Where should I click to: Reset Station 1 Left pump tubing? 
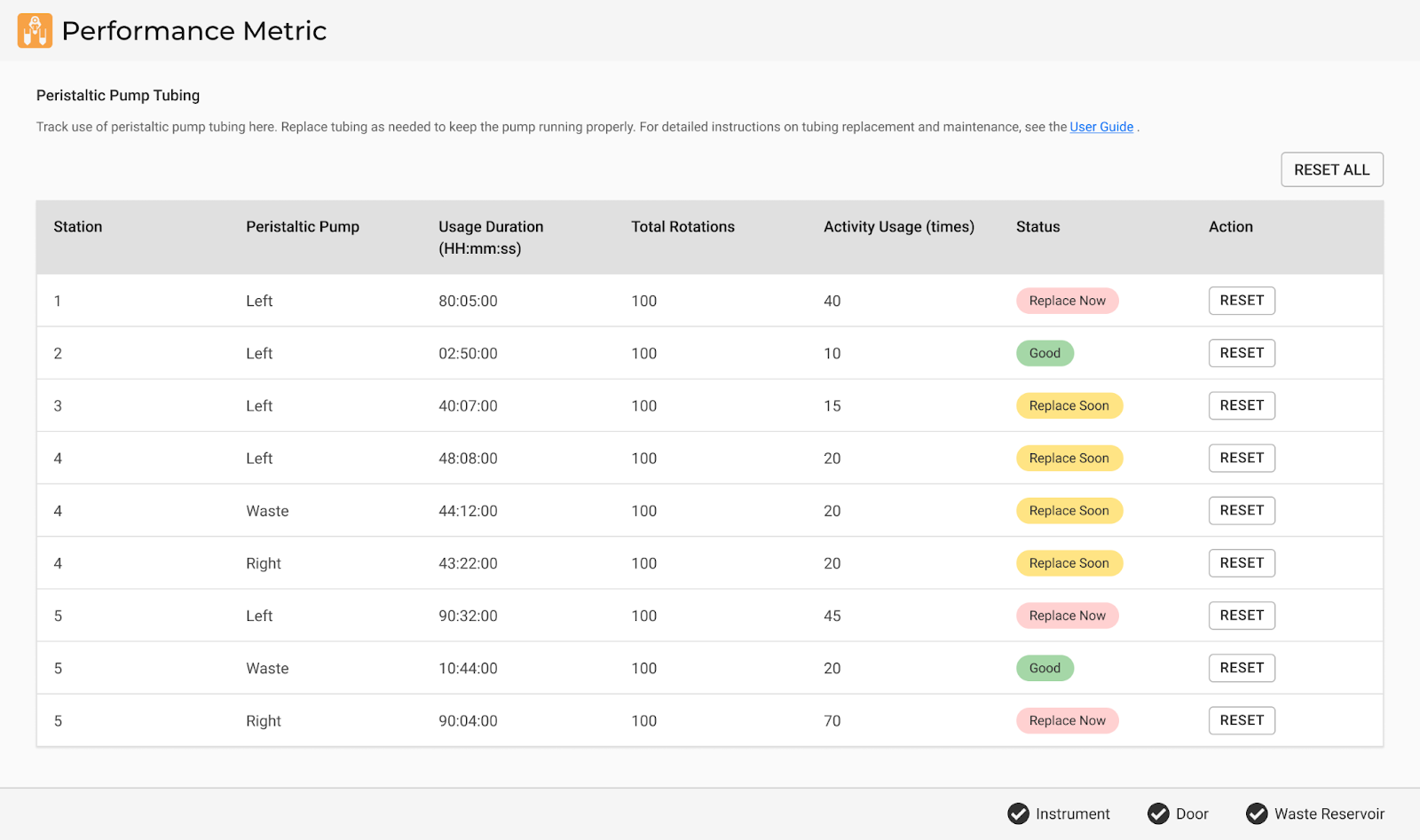click(x=1242, y=301)
